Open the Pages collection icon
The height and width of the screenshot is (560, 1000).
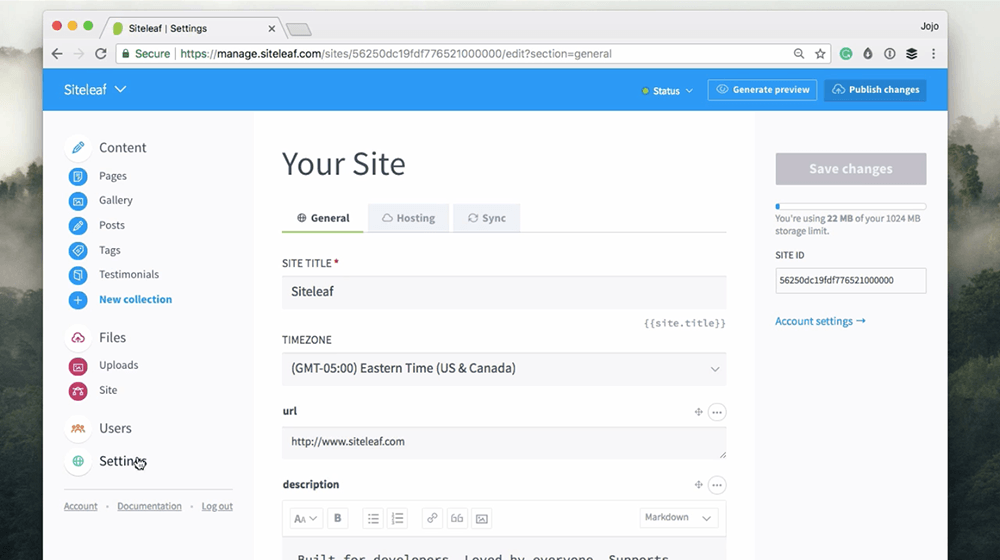[x=78, y=176]
